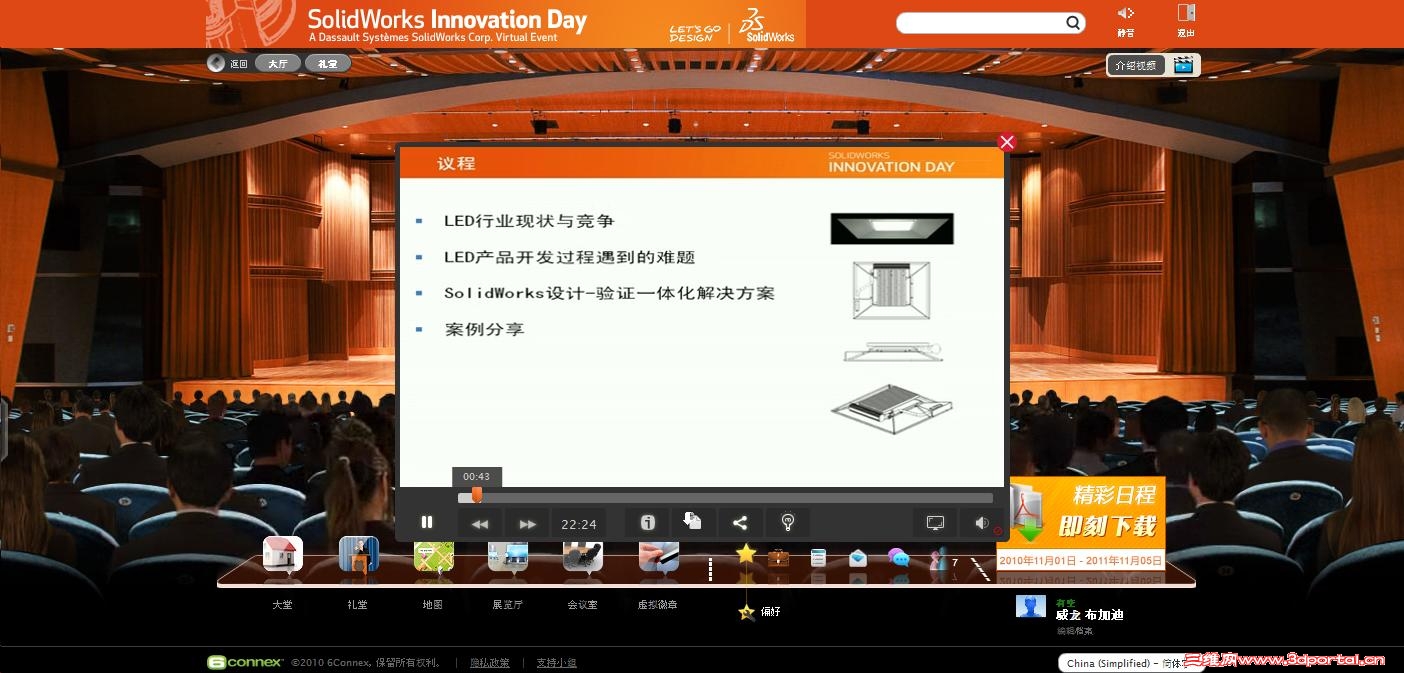The width and height of the screenshot is (1404, 673).
Task: Open the video info icon
Action: tap(647, 523)
